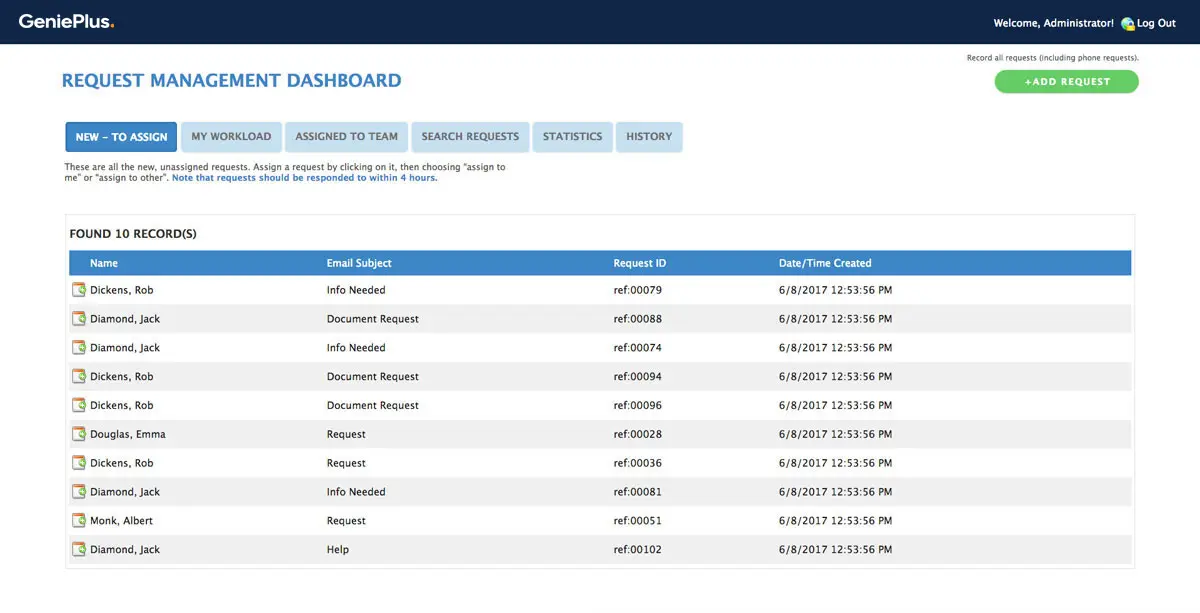The width and height of the screenshot is (1200, 613).
Task: Select the Monk, Albert name cell
Action: pyautogui.click(x=121, y=521)
